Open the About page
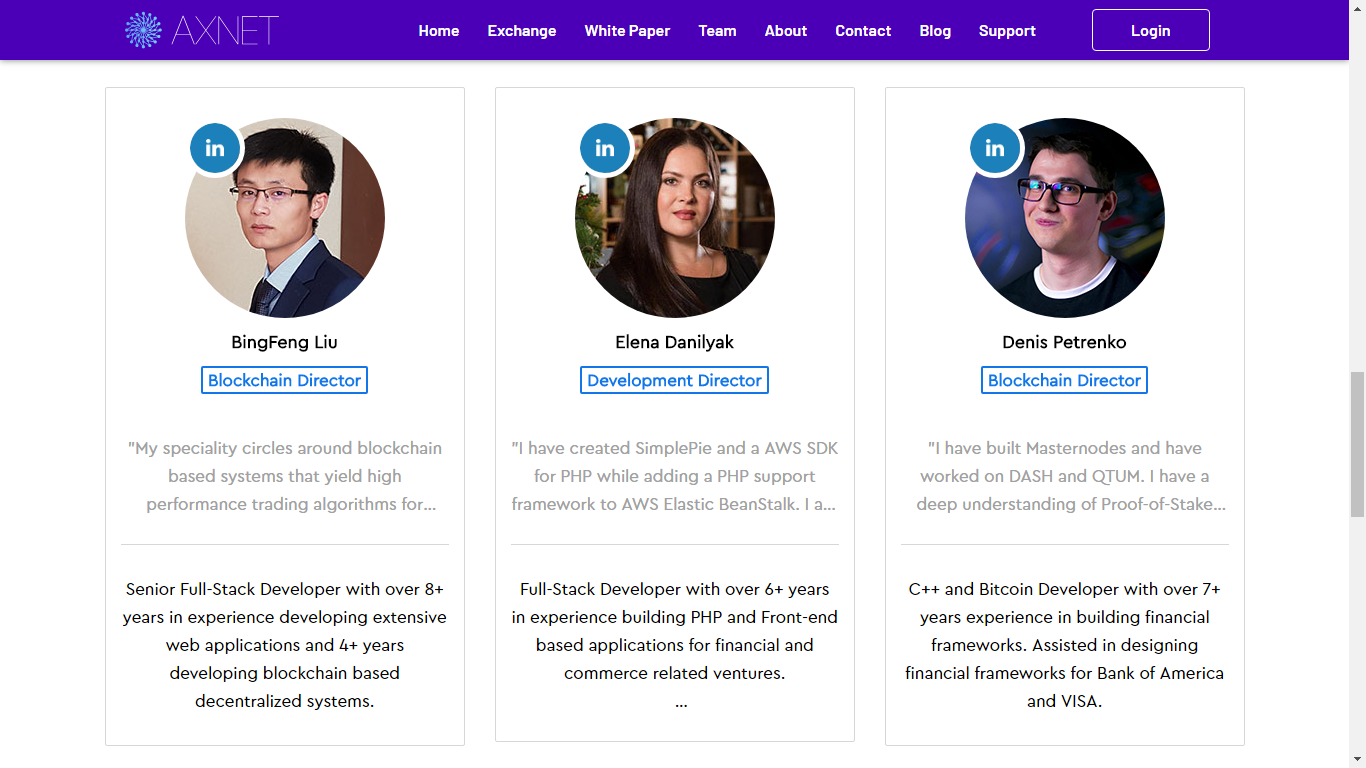 coord(786,31)
